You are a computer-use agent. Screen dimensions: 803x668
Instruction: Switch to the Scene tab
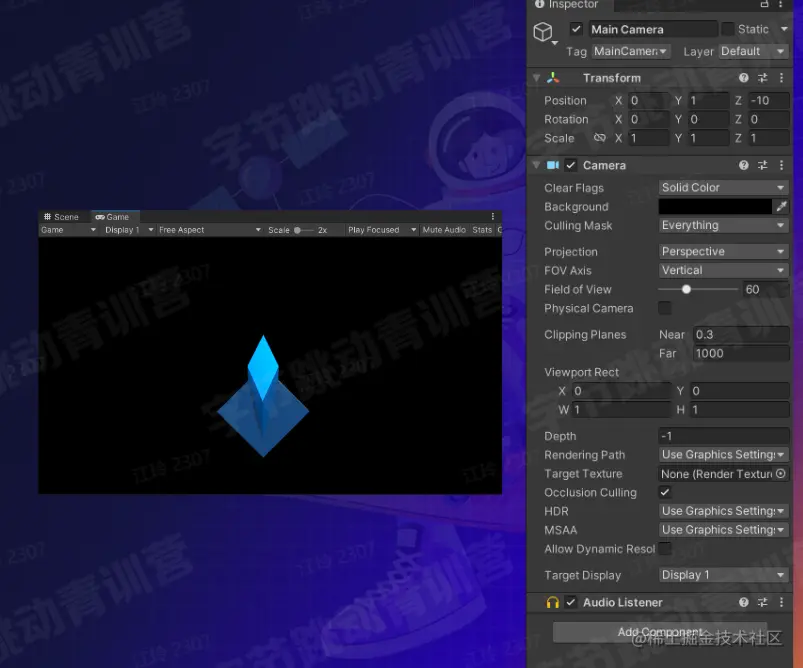pos(61,217)
